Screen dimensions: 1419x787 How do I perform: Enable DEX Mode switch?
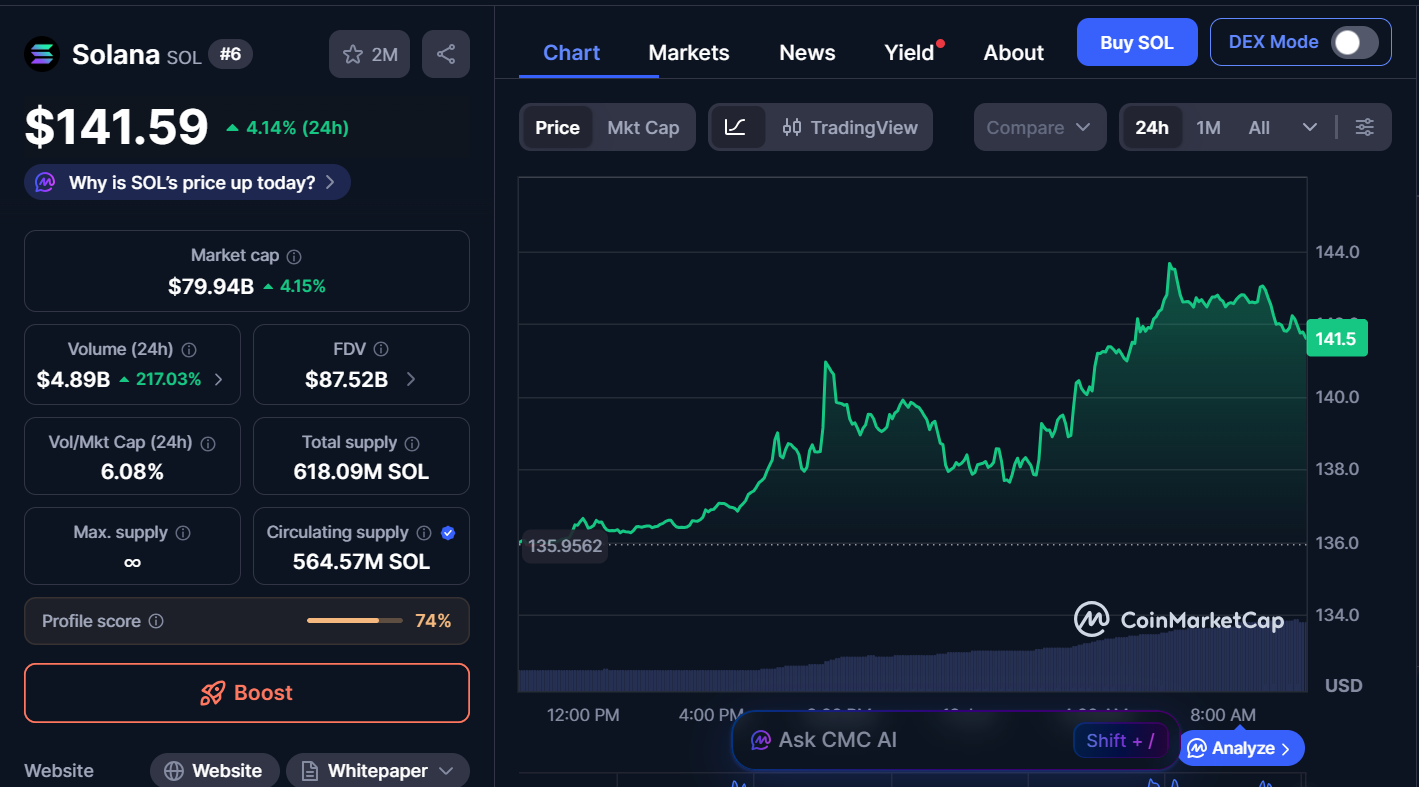(x=1356, y=42)
